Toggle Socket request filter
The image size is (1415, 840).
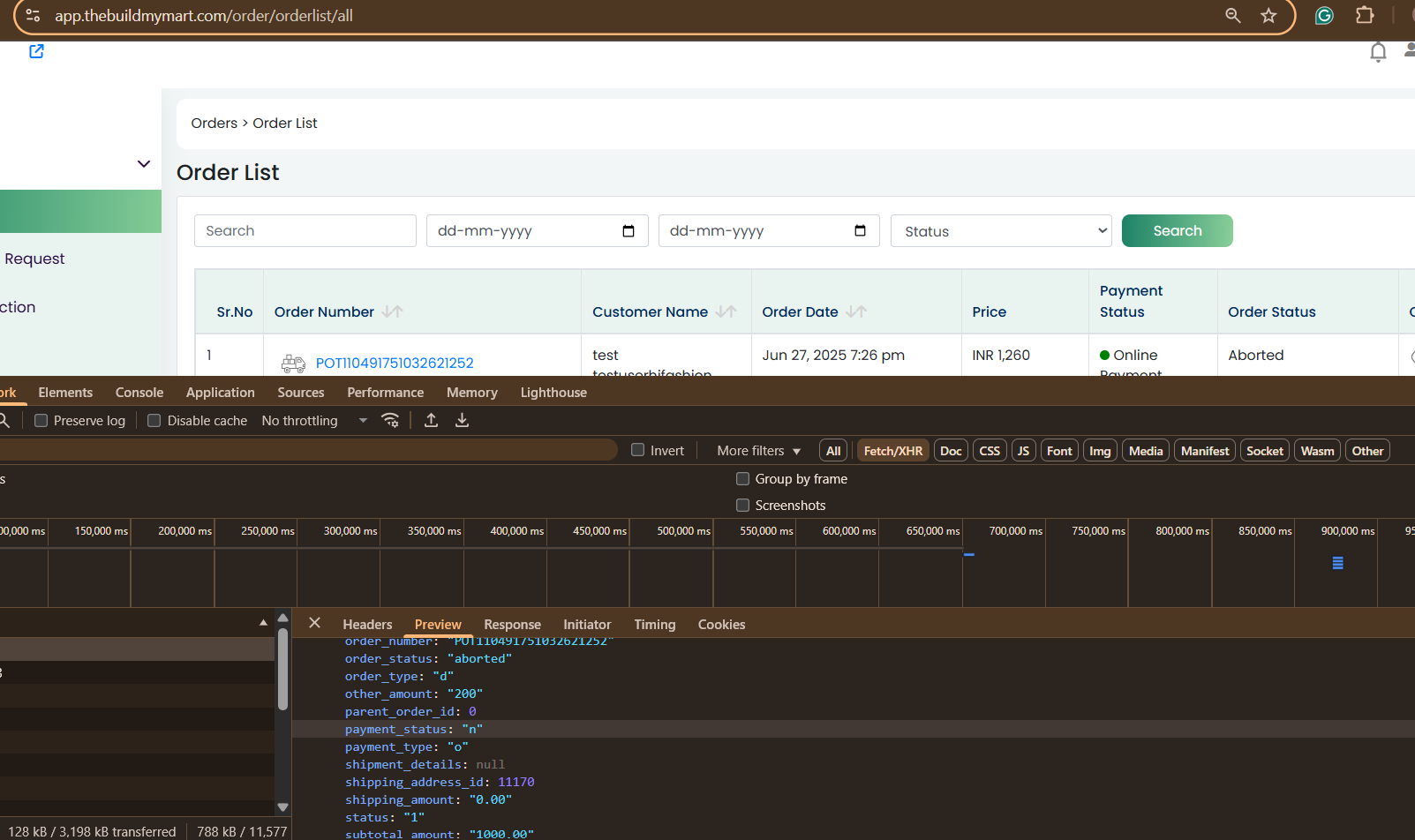[1265, 451]
